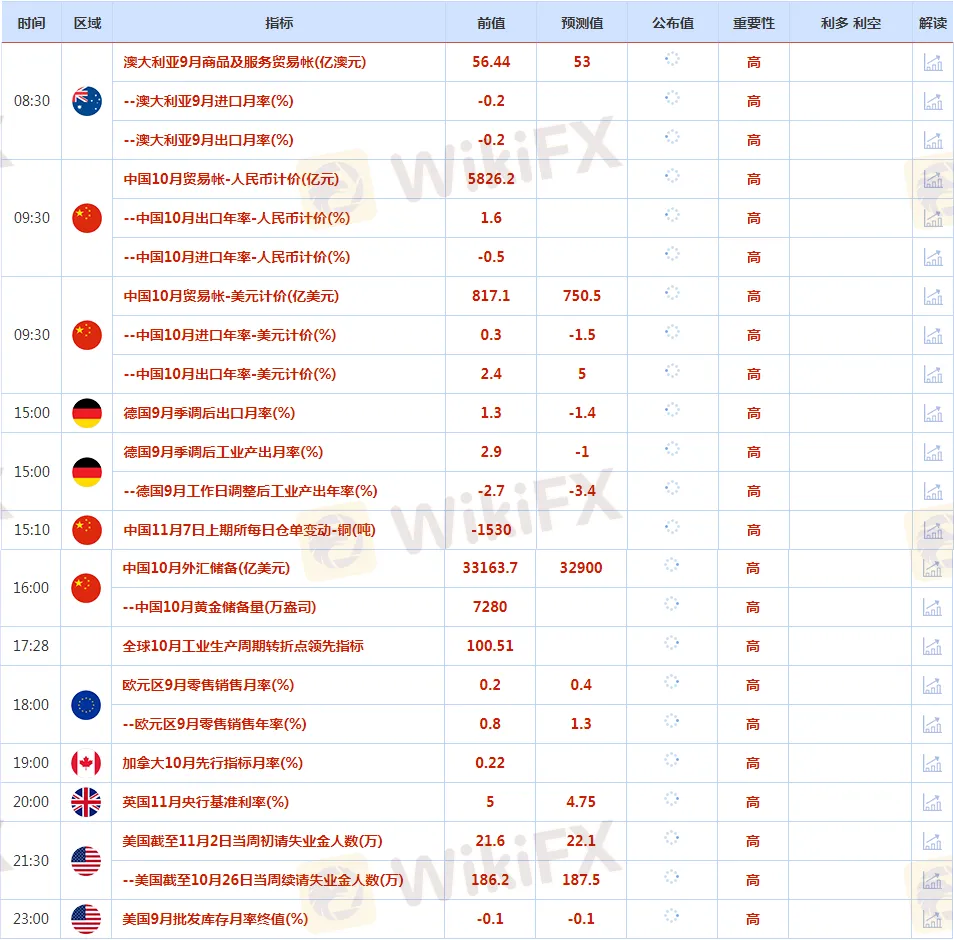Open chart icon for 欧元区9月零售销售月率 row
This screenshot has width=954, height=940.
[x=932, y=685]
